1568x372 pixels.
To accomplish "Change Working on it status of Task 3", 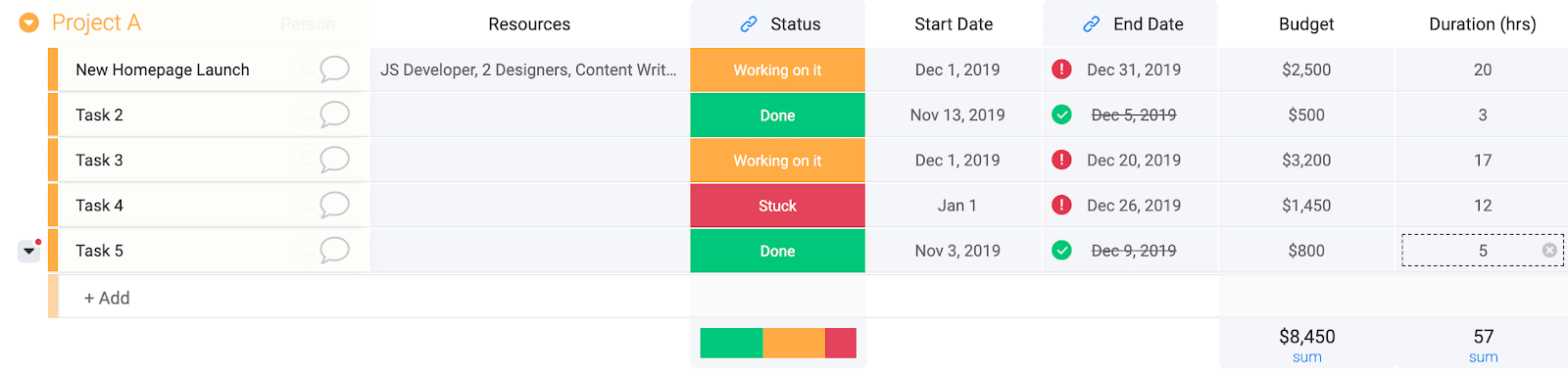I will (x=777, y=161).
